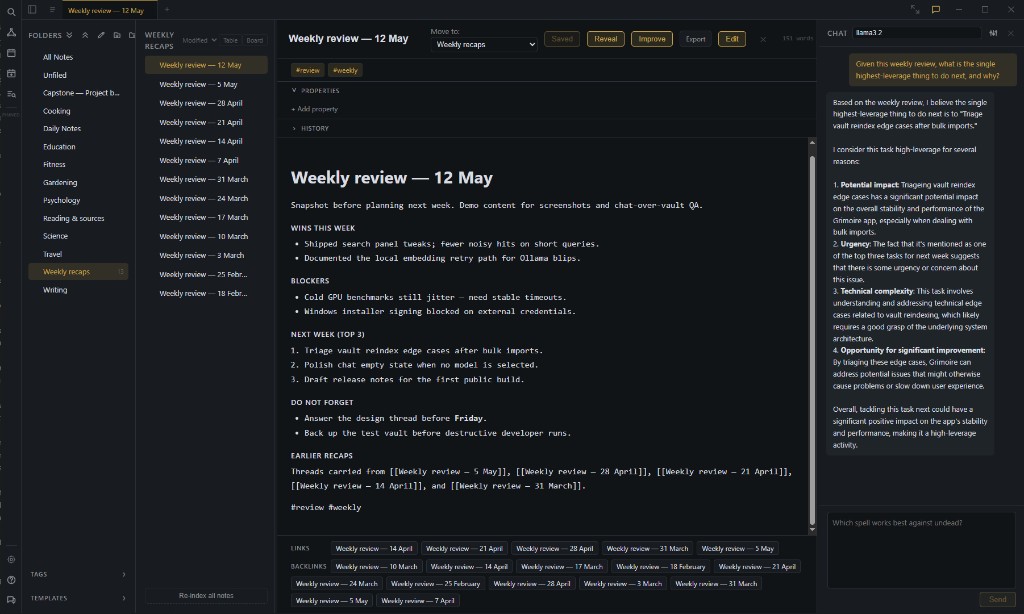Click the scrollbar down arrow in editor
Image resolution: width=1024 pixels, height=614 pixels.
(x=812, y=530)
